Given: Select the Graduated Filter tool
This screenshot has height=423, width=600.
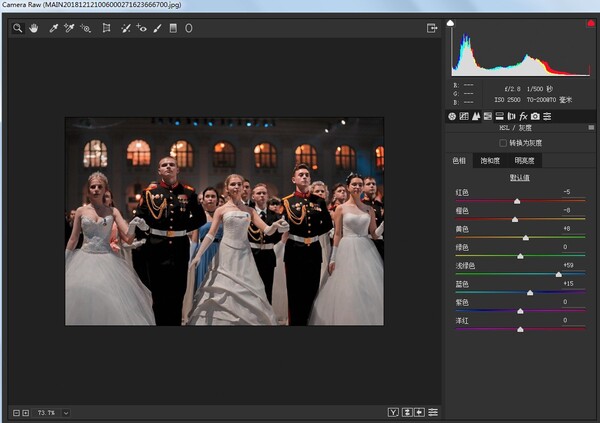Looking at the screenshot, I should [x=173, y=28].
